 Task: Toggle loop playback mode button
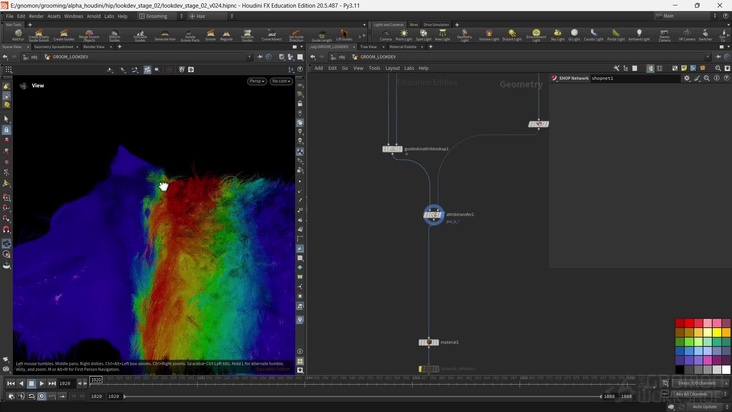point(31,396)
